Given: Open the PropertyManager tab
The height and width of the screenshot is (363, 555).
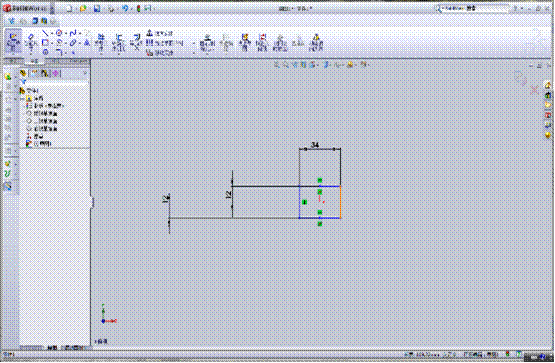Looking at the screenshot, I should (34, 73).
